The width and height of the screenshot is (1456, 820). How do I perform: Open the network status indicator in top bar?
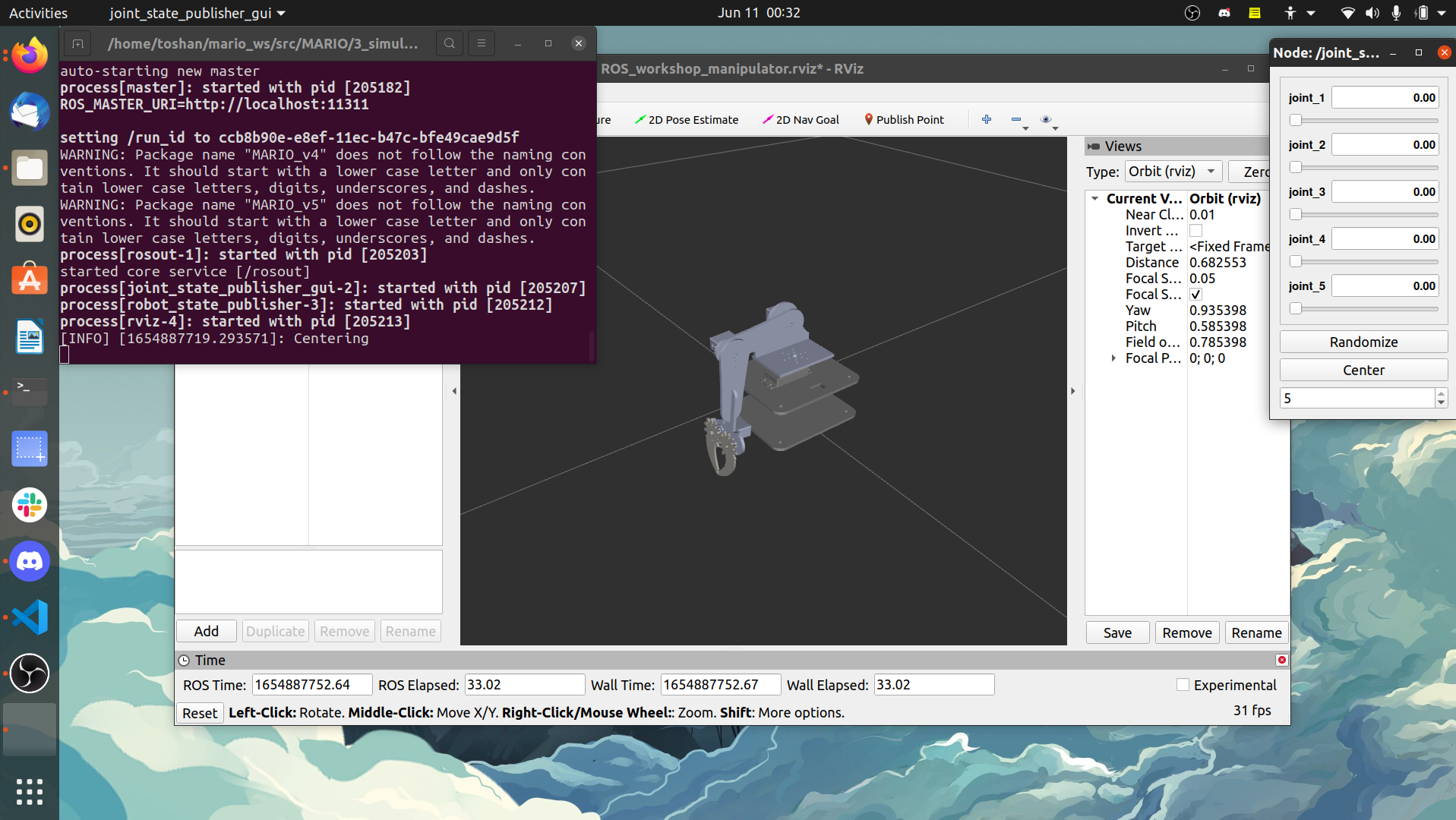click(x=1347, y=13)
